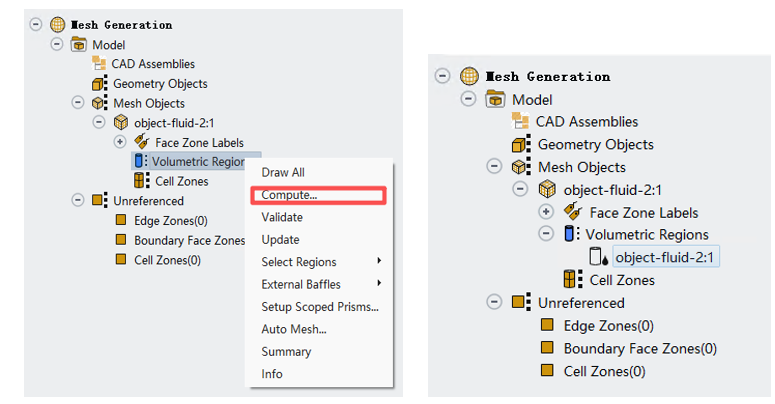
Task: Click the blue Volumetric Regions cylinder icon in right tree
Action: [571, 234]
